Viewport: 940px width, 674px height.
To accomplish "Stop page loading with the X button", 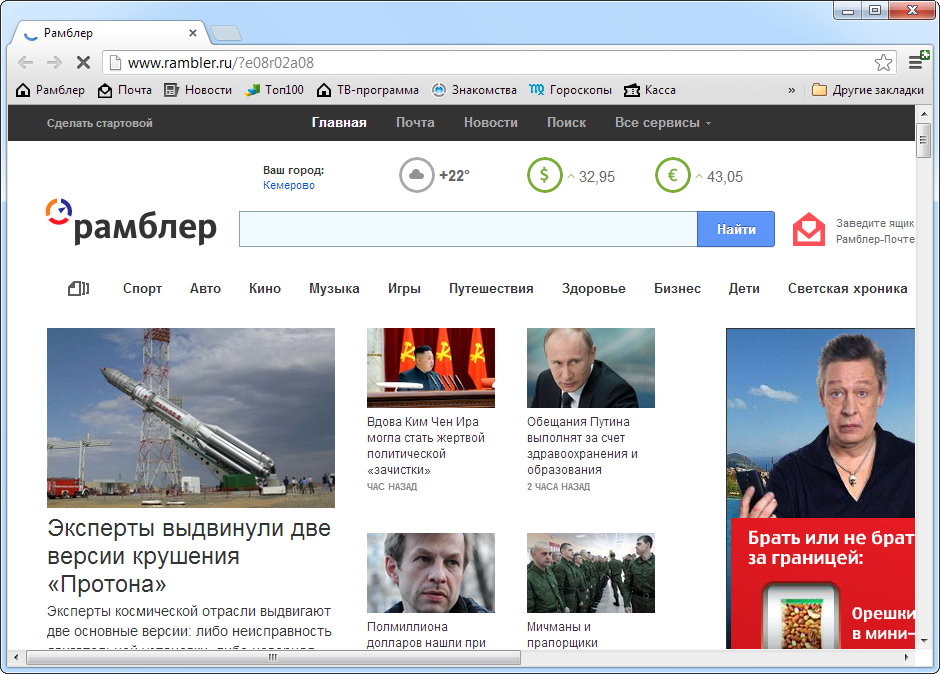I will (x=83, y=63).
